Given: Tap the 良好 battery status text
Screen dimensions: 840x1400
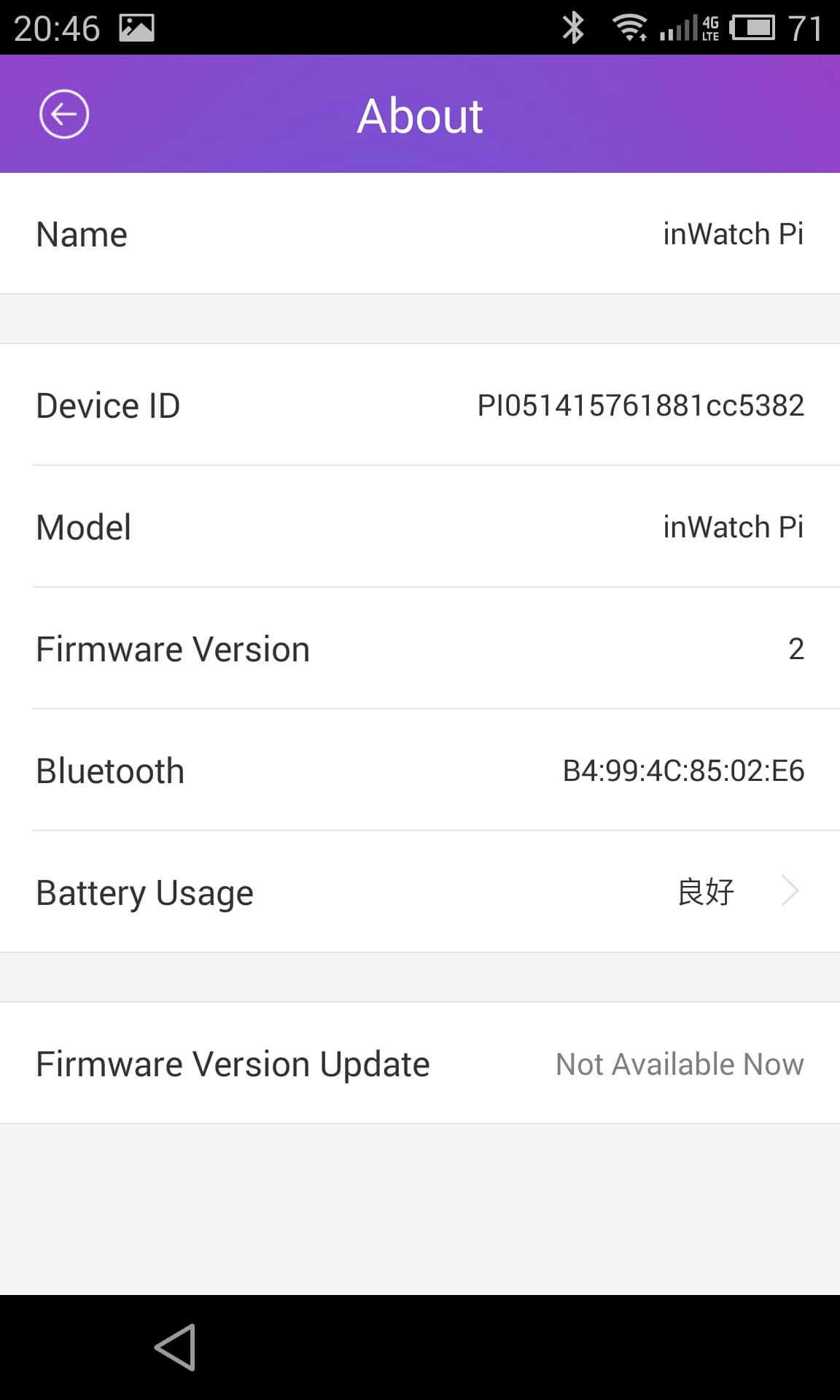Looking at the screenshot, I should click(706, 891).
